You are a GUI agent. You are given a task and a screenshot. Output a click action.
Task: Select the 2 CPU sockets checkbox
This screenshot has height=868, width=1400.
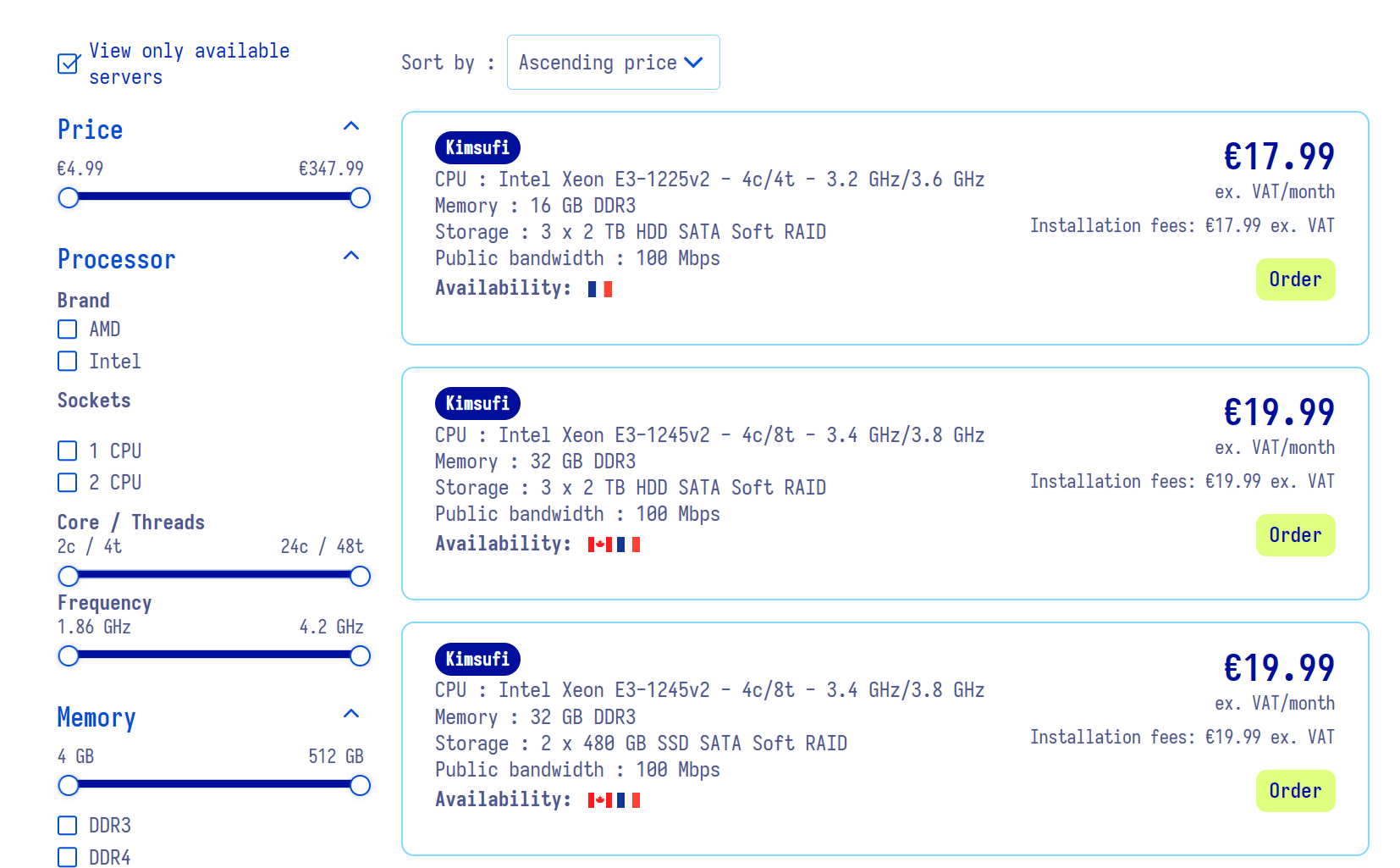(x=68, y=483)
